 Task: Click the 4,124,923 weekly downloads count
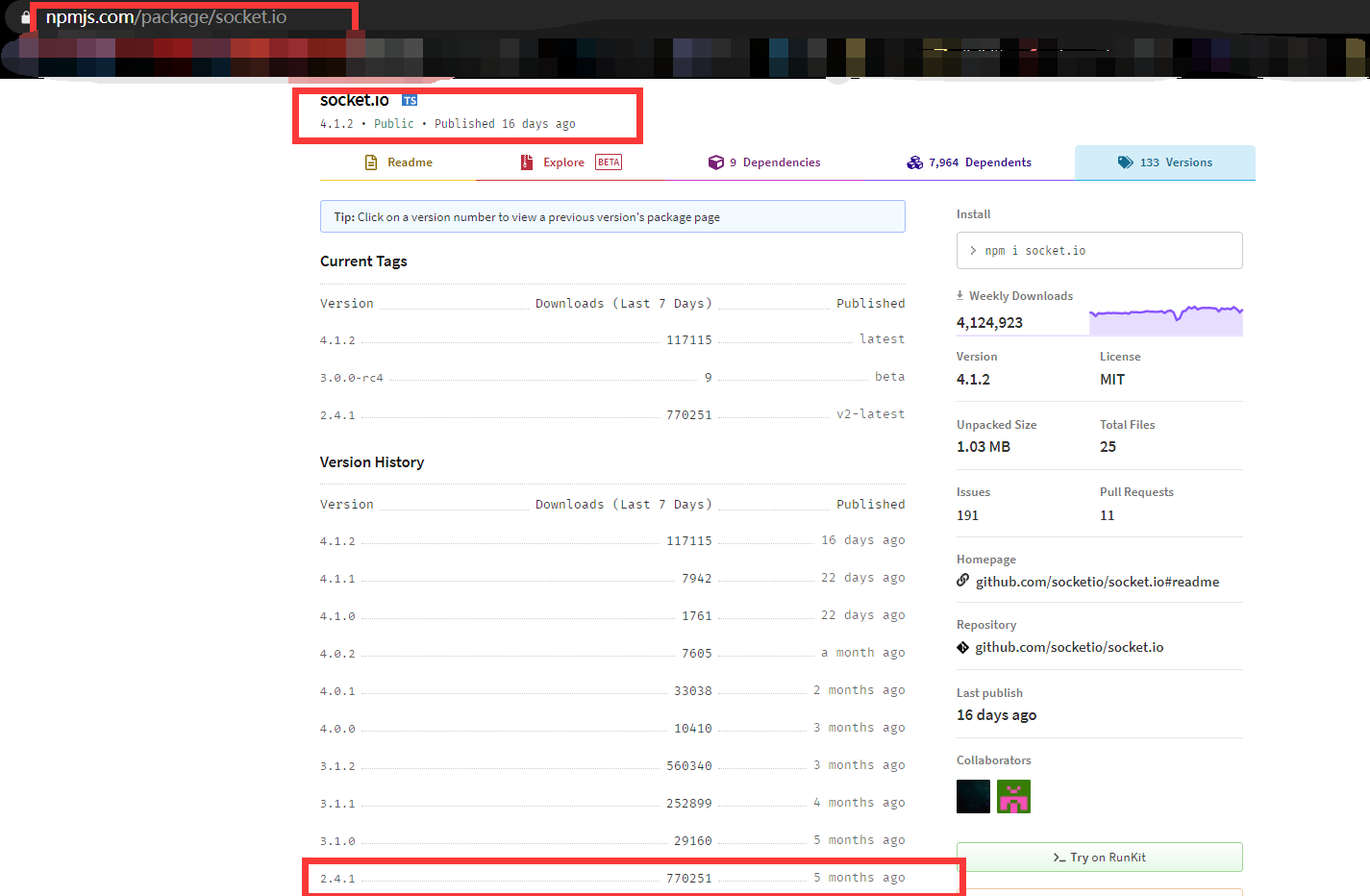pos(989,323)
